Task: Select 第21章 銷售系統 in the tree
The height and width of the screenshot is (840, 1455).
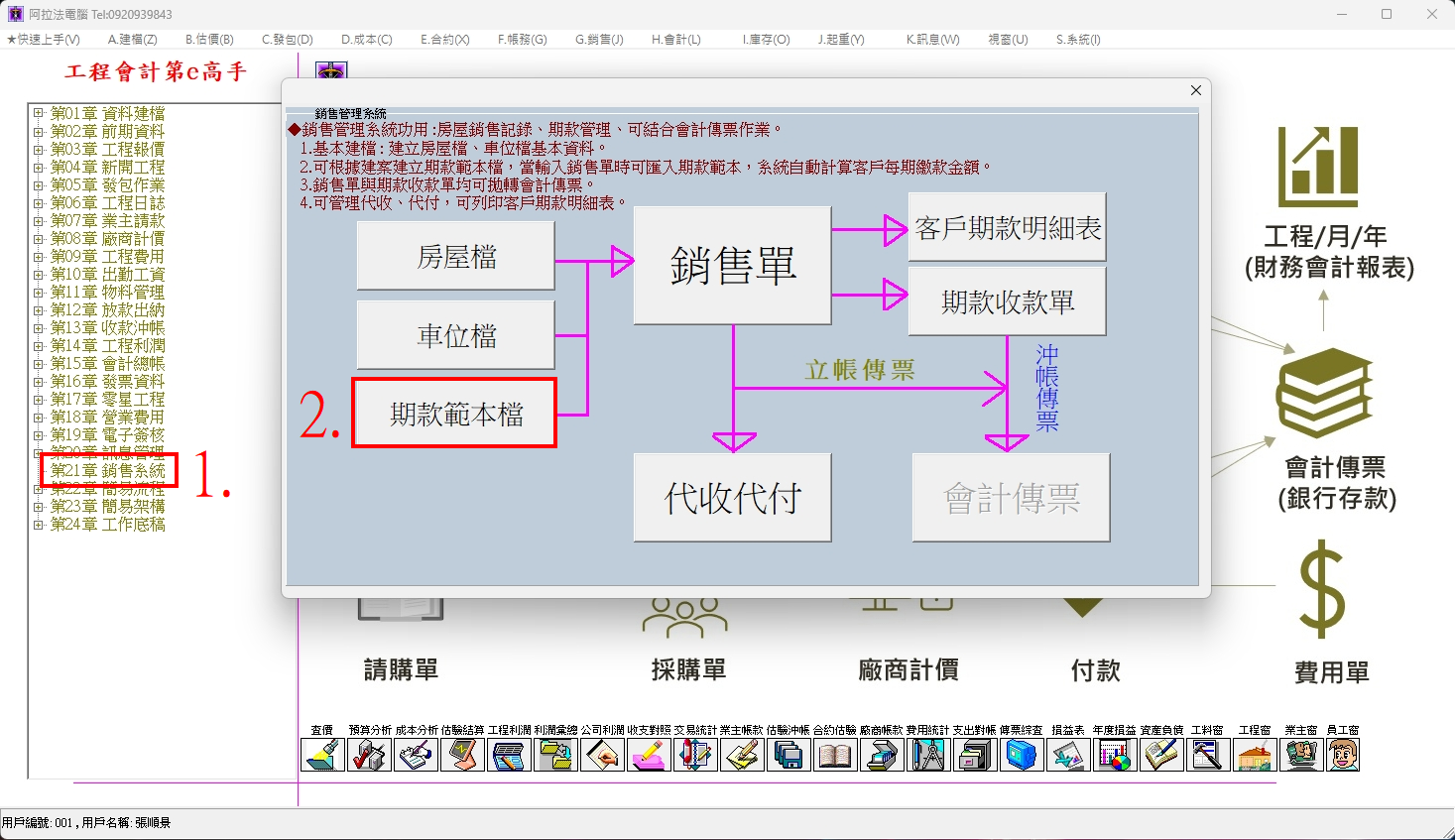Action: [108, 470]
